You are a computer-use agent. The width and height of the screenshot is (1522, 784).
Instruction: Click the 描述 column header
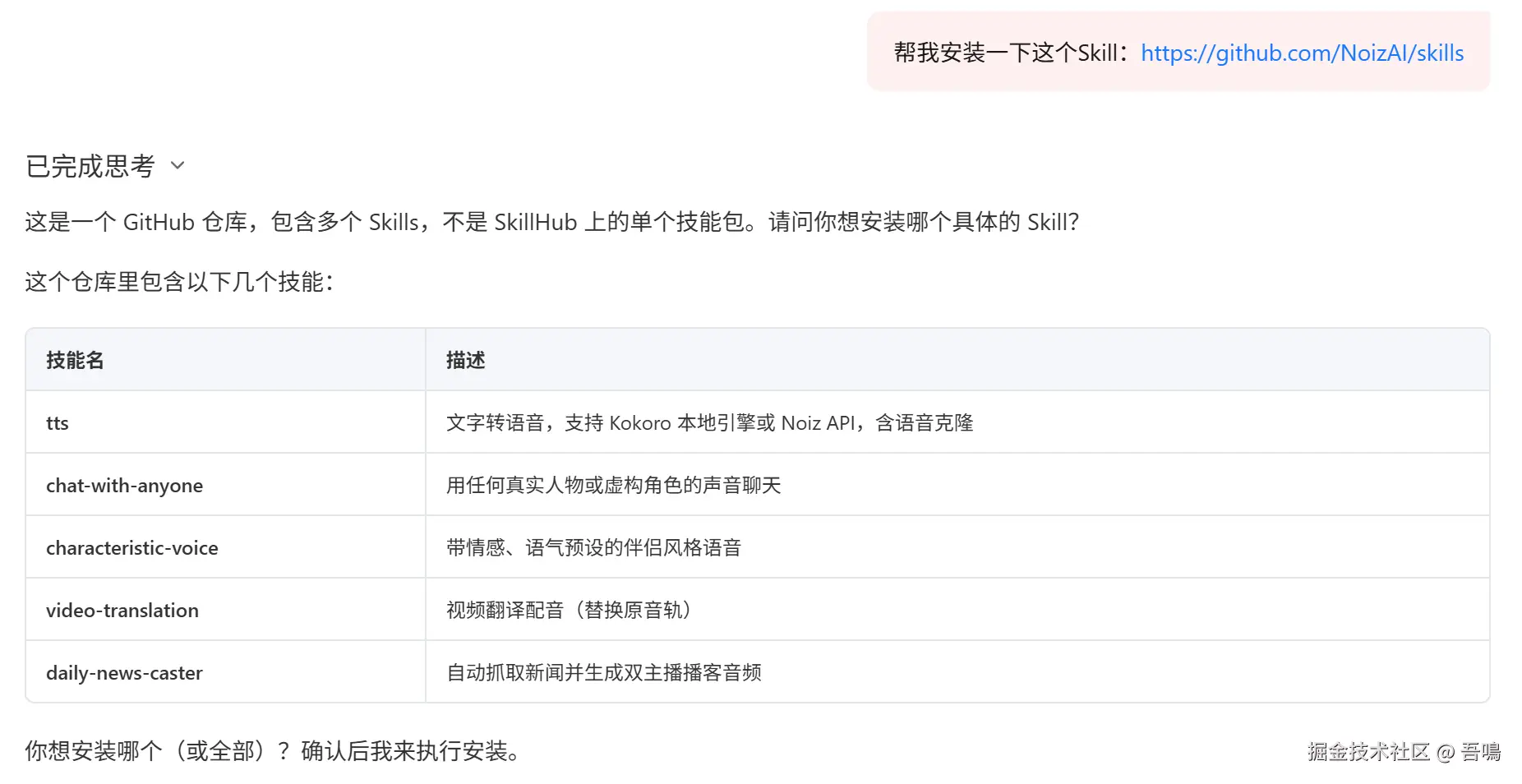coord(465,360)
